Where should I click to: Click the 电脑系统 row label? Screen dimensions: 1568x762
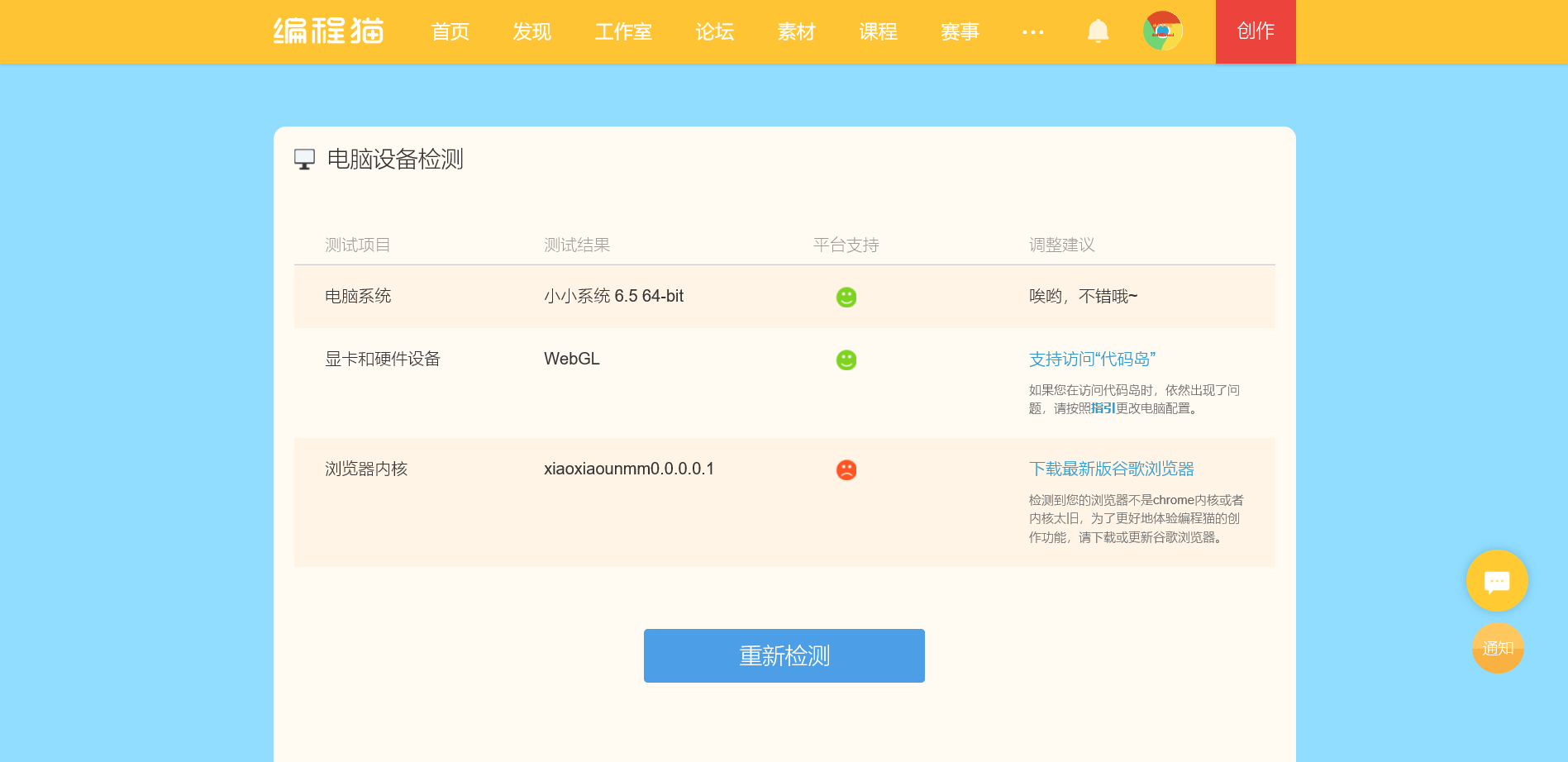click(358, 296)
